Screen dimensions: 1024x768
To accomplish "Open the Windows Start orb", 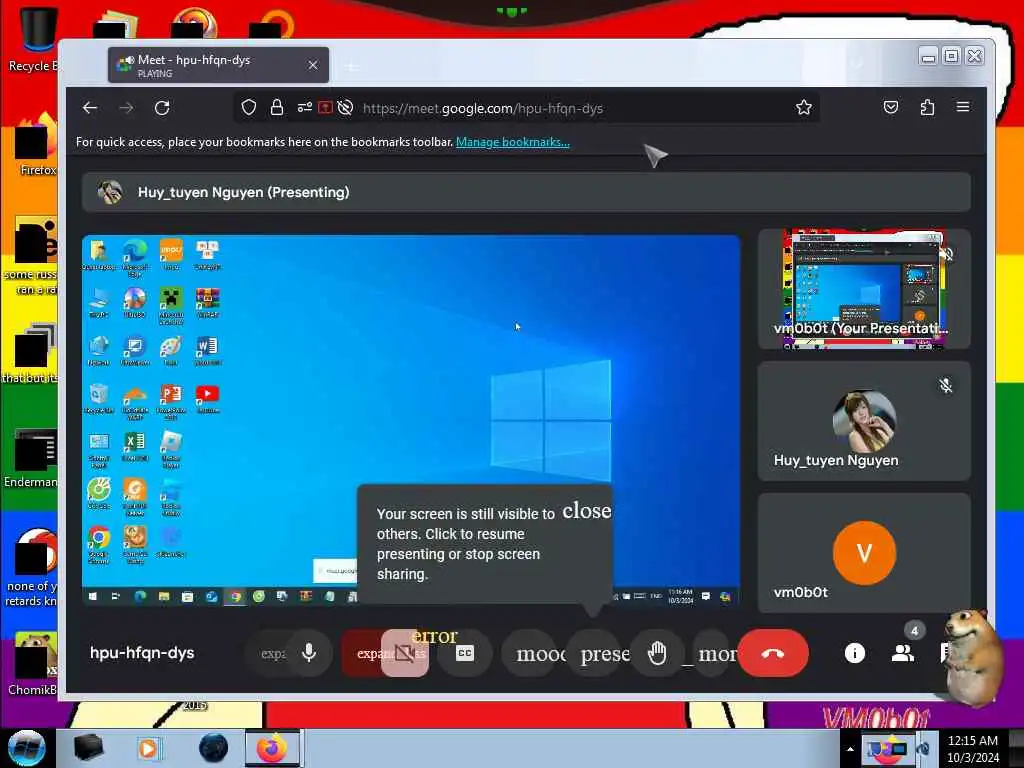I will pos(26,748).
